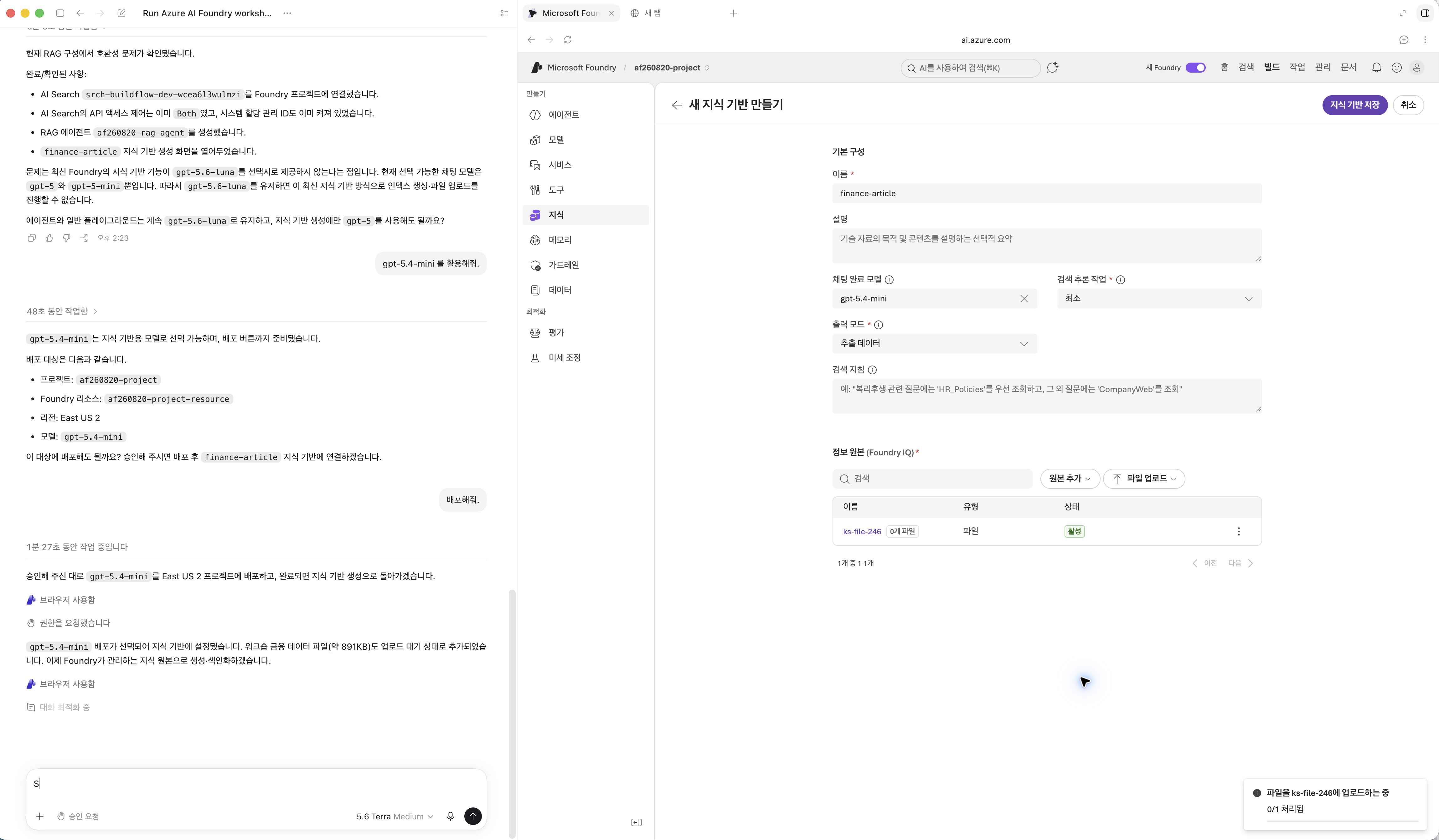Image resolution: width=1439 pixels, height=840 pixels.
Task: Go to the 문서 top navigation item
Action: [1349, 67]
